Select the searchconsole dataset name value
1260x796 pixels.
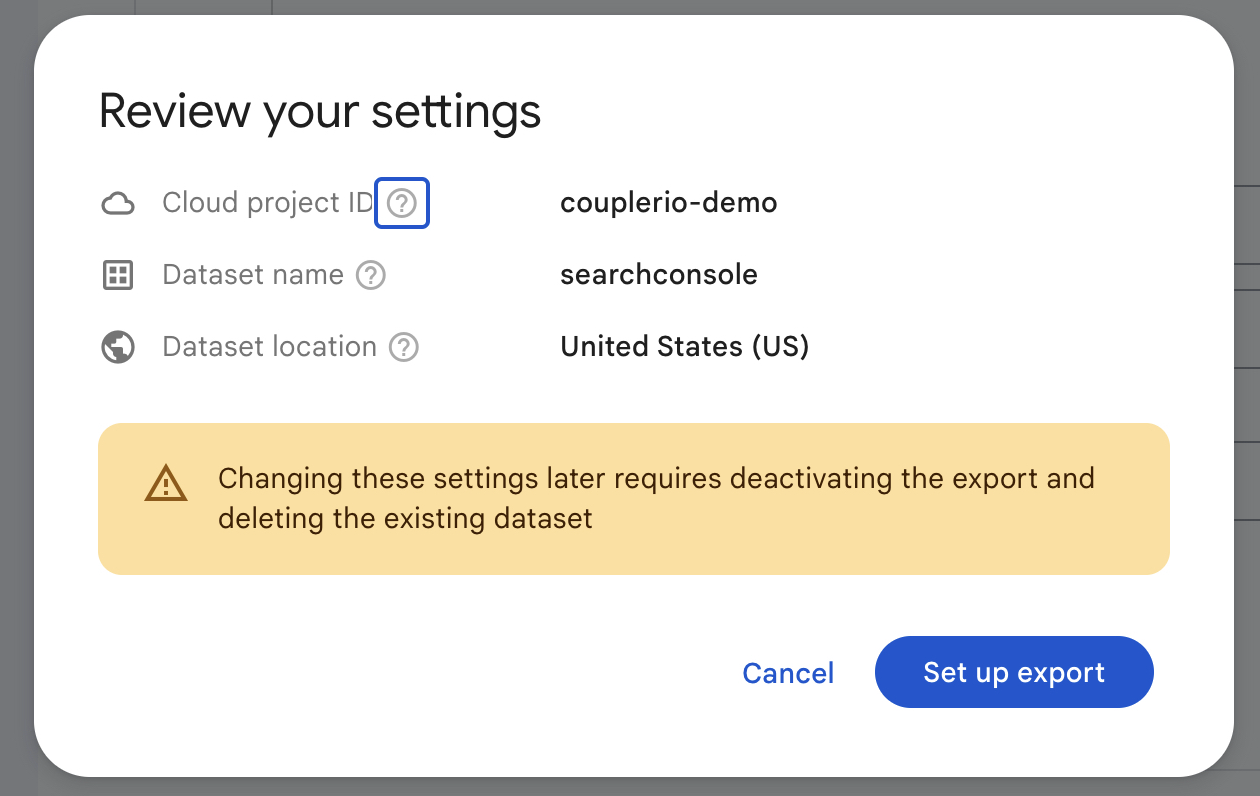coord(659,274)
